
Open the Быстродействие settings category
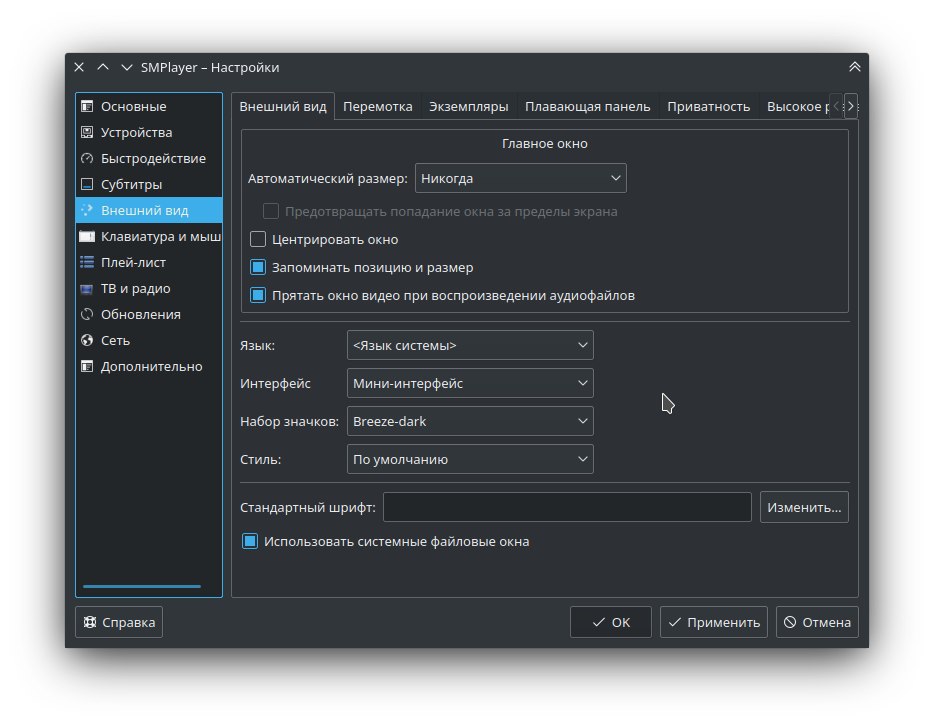pos(149,158)
